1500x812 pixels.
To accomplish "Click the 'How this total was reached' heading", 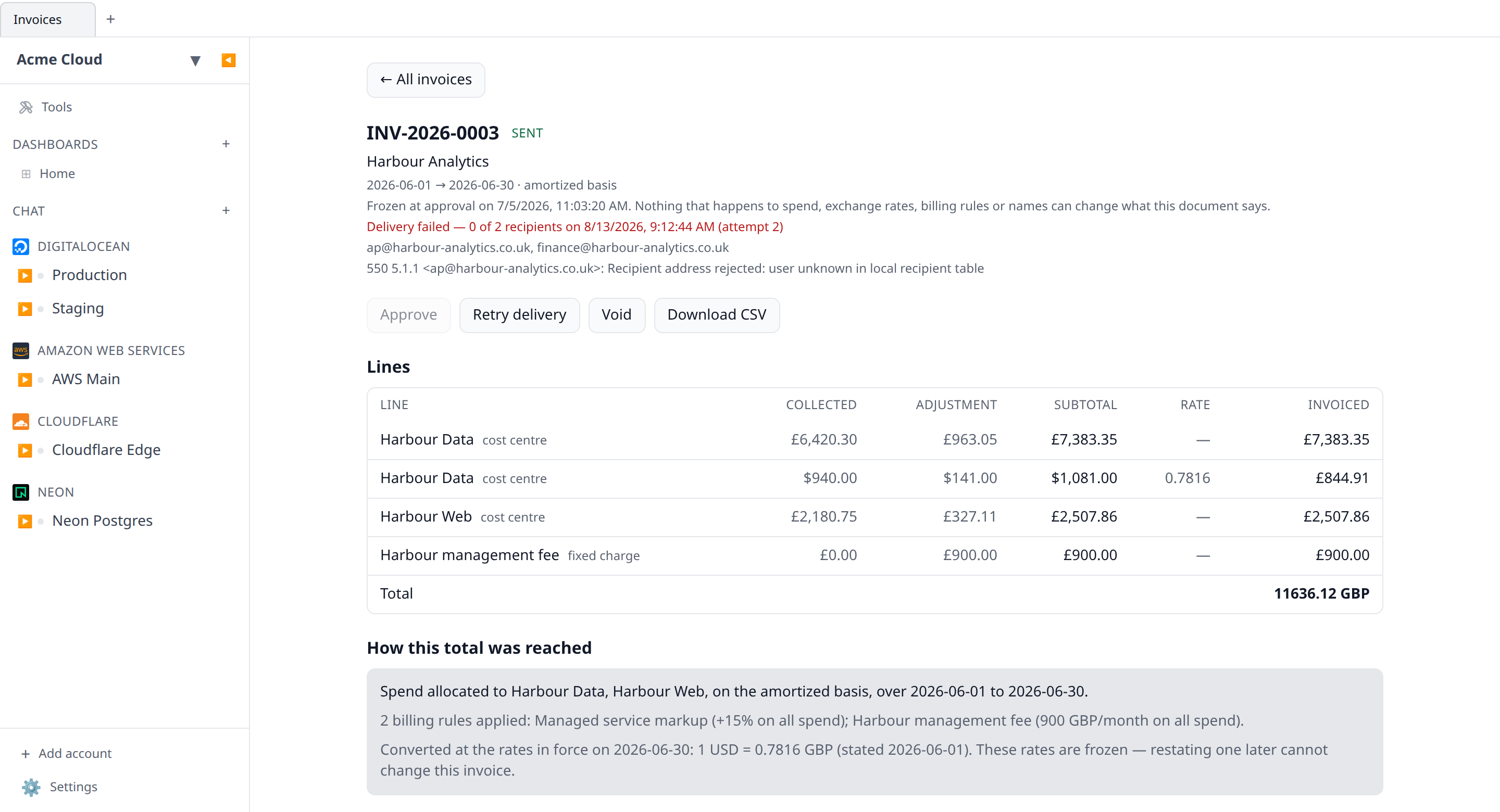I will pos(479,649).
